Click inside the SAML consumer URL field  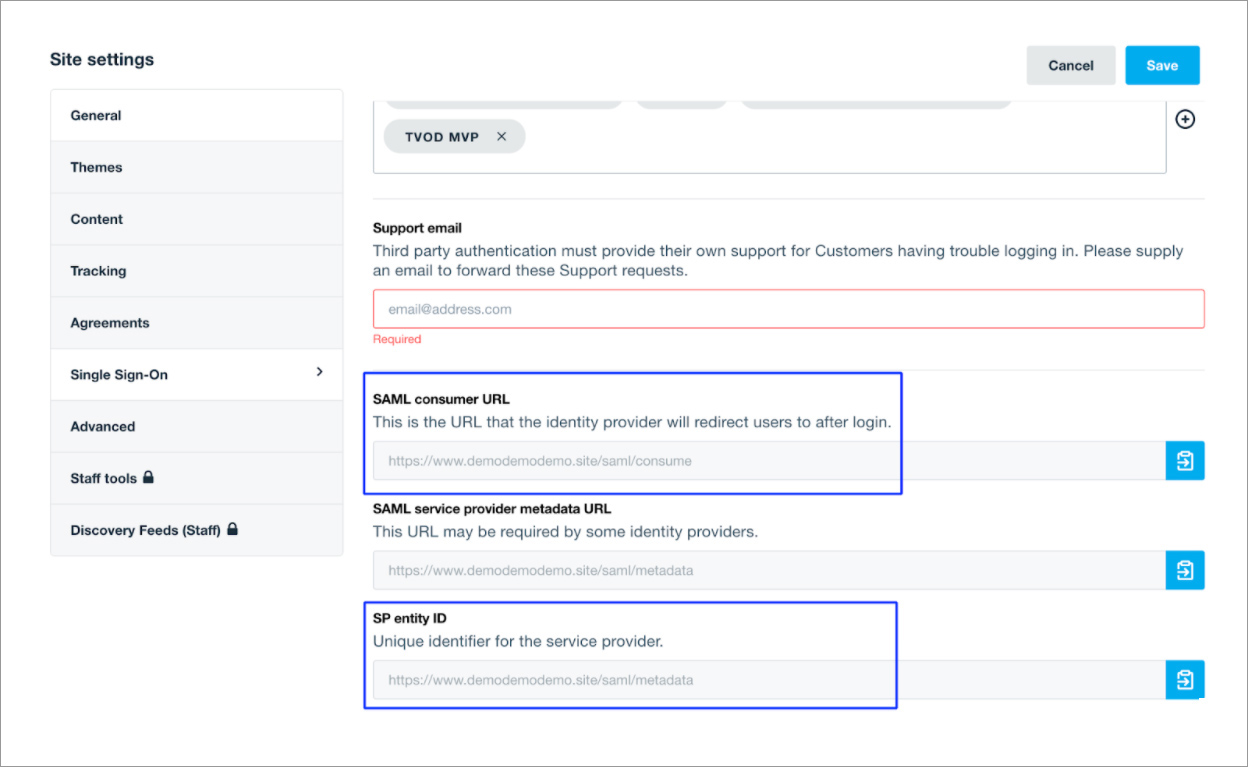(x=768, y=461)
